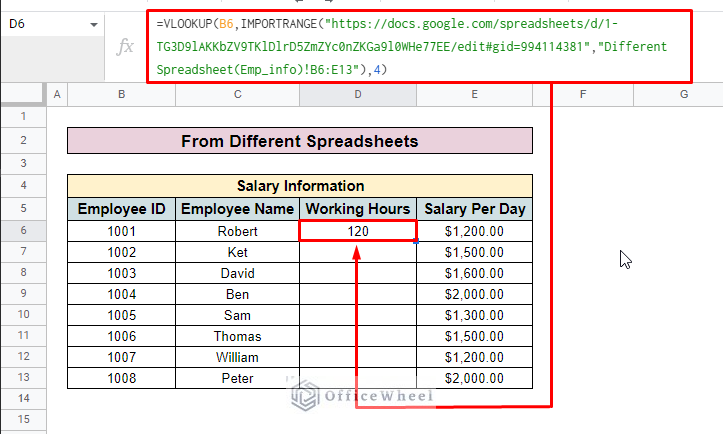Image resolution: width=723 pixels, height=434 pixels.
Task: Select cell containing 1002
Action: (122, 252)
